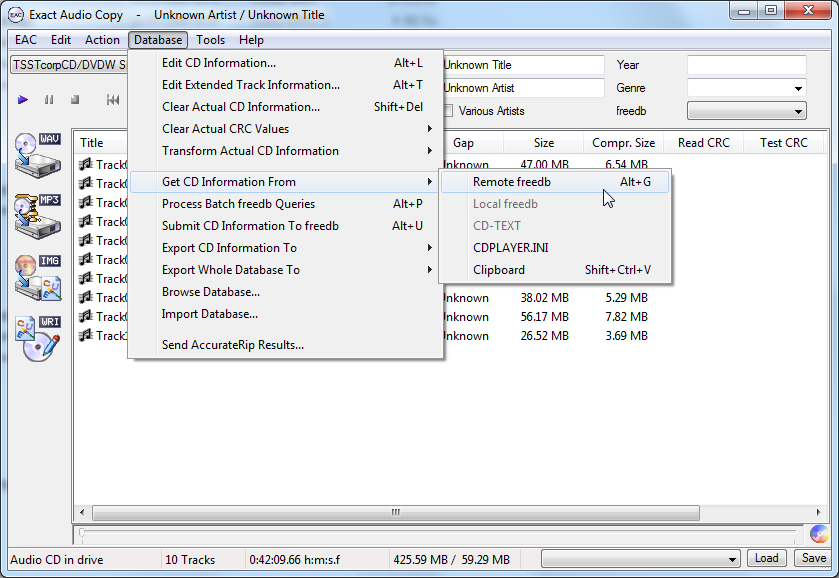Expand the freedb category dropdown
The width and height of the screenshot is (839, 578).
(x=746, y=111)
